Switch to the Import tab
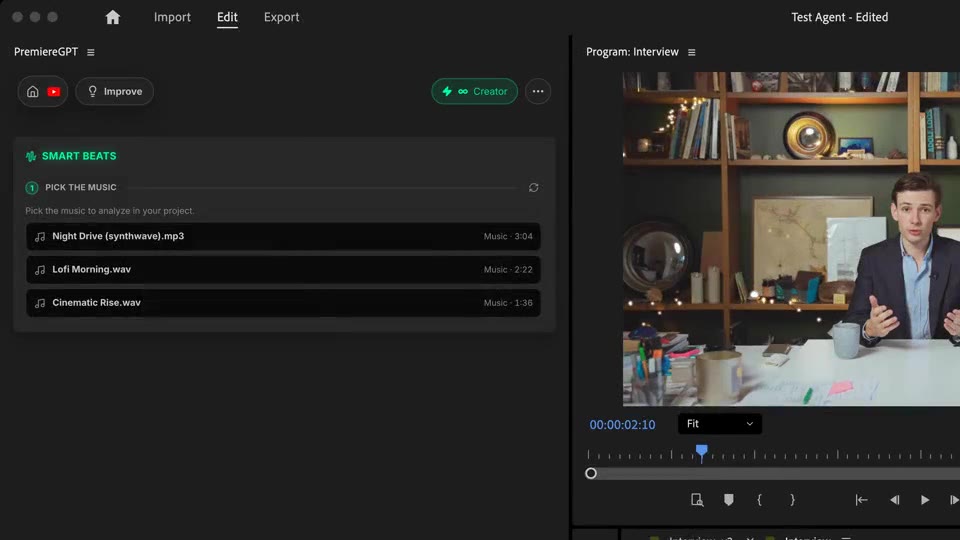Viewport: 960px width, 540px height. 172,17
